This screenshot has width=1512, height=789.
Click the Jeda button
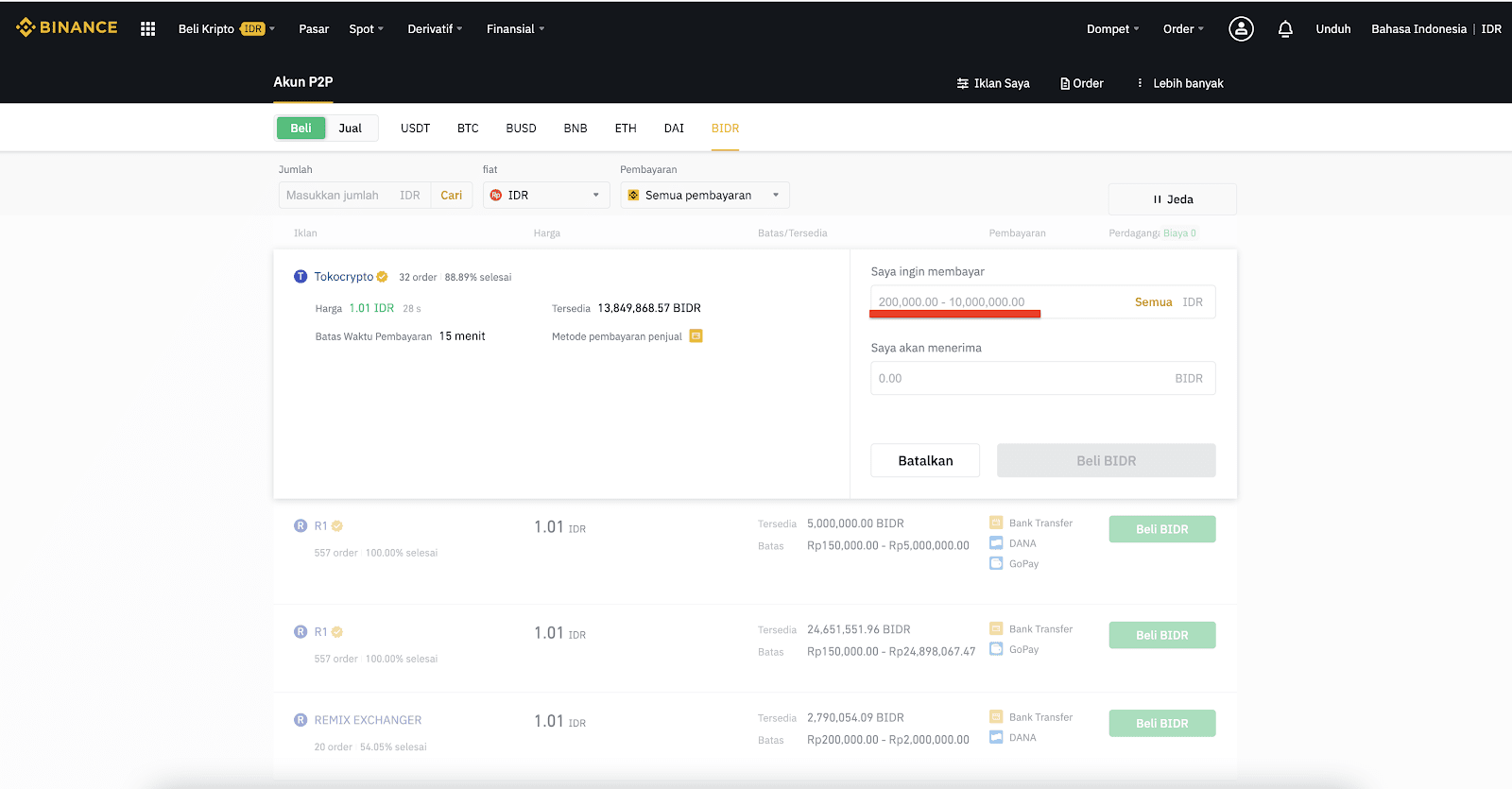pyautogui.click(x=1172, y=199)
